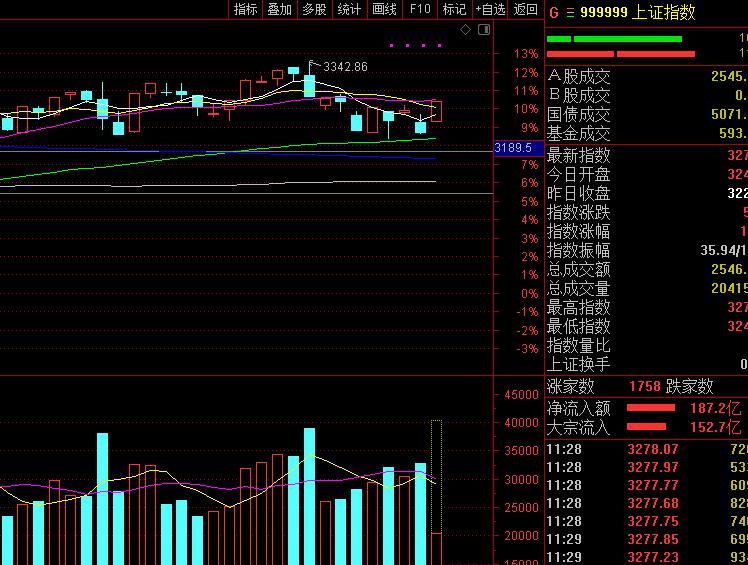Click the 标记 mark button
Image resolution: width=748 pixels, height=565 pixels.
click(x=454, y=9)
